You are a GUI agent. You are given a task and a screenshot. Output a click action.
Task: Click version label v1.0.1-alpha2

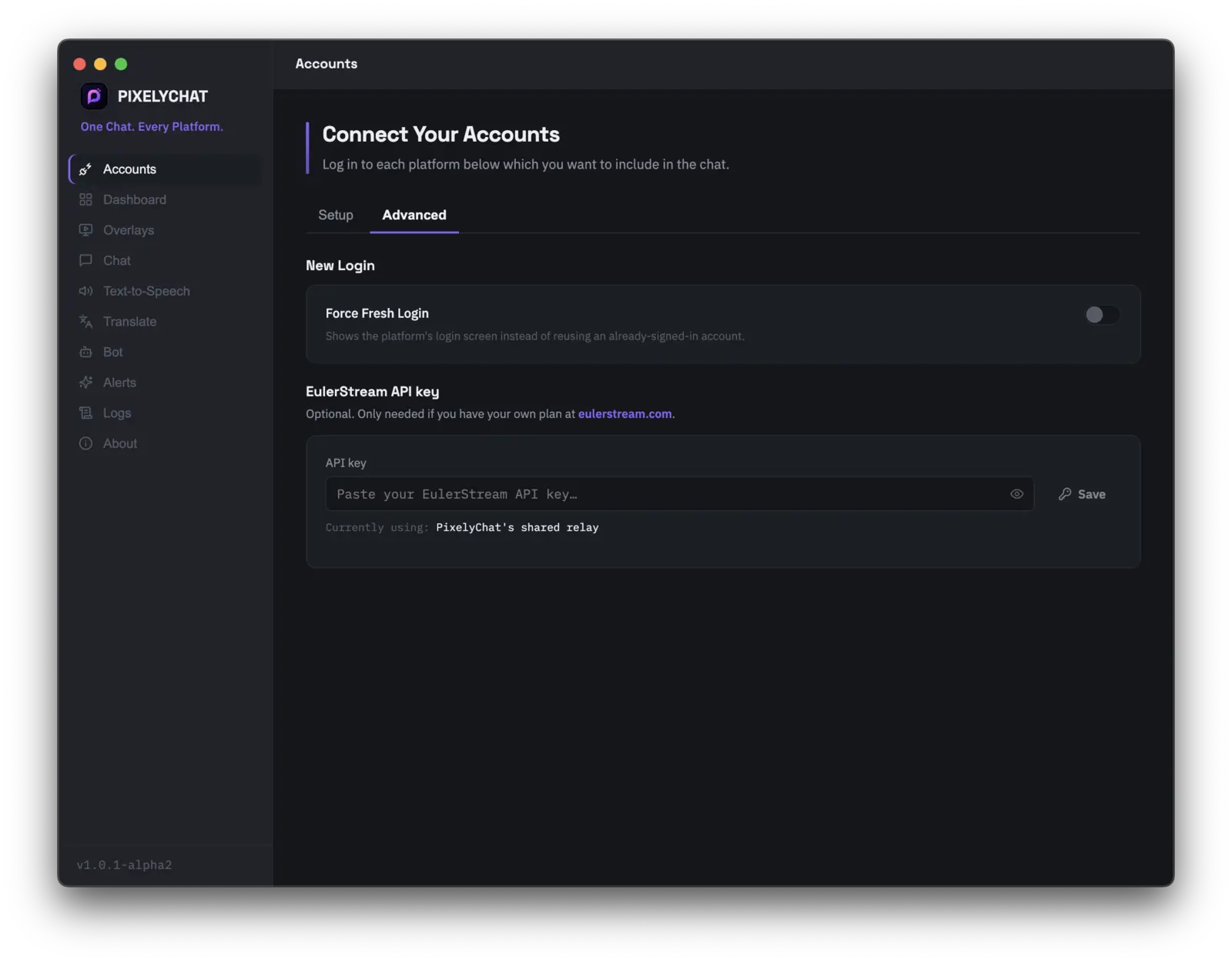coord(124,865)
